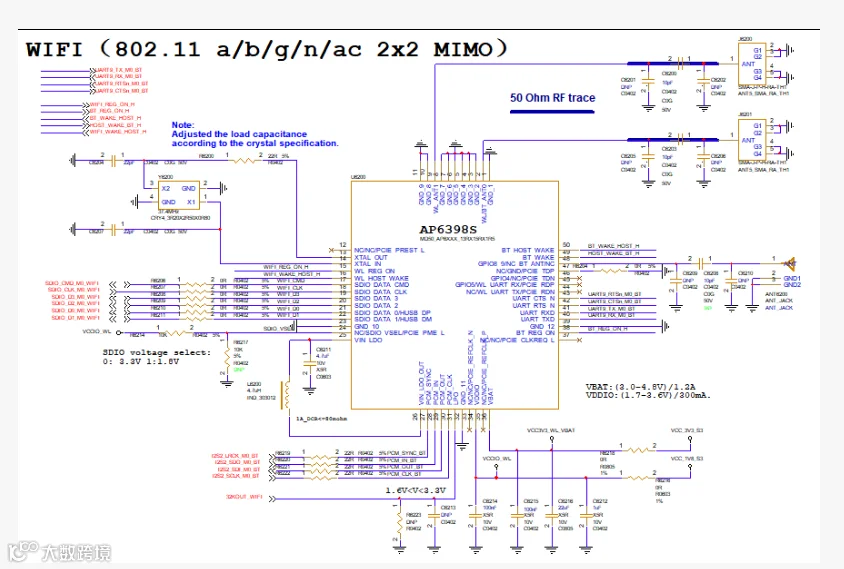The width and height of the screenshot is (844, 569).
Task: Click the L6200 inductor coil symbol
Action: [x=286, y=395]
